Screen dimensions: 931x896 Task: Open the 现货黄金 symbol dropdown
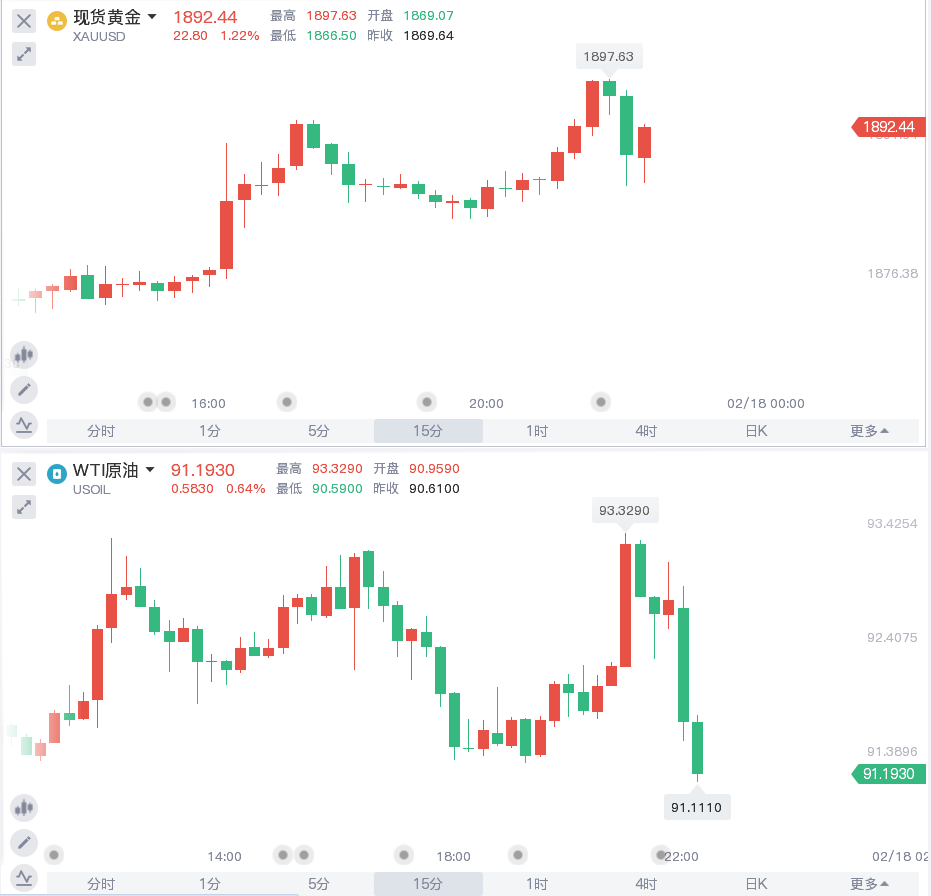(152, 17)
